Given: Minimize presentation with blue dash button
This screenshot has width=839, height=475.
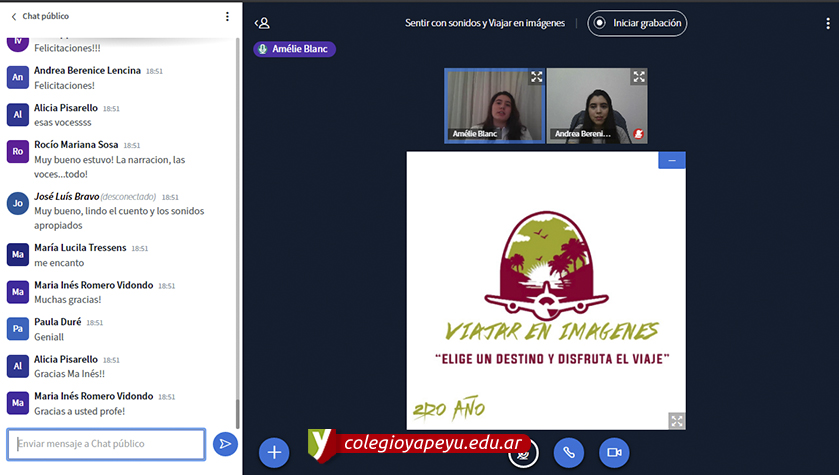Looking at the screenshot, I should 672,160.
